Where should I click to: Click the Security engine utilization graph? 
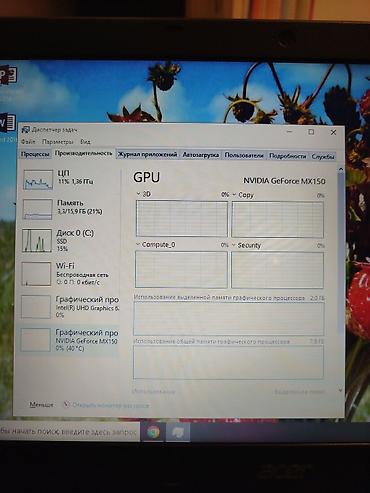tap(277, 270)
